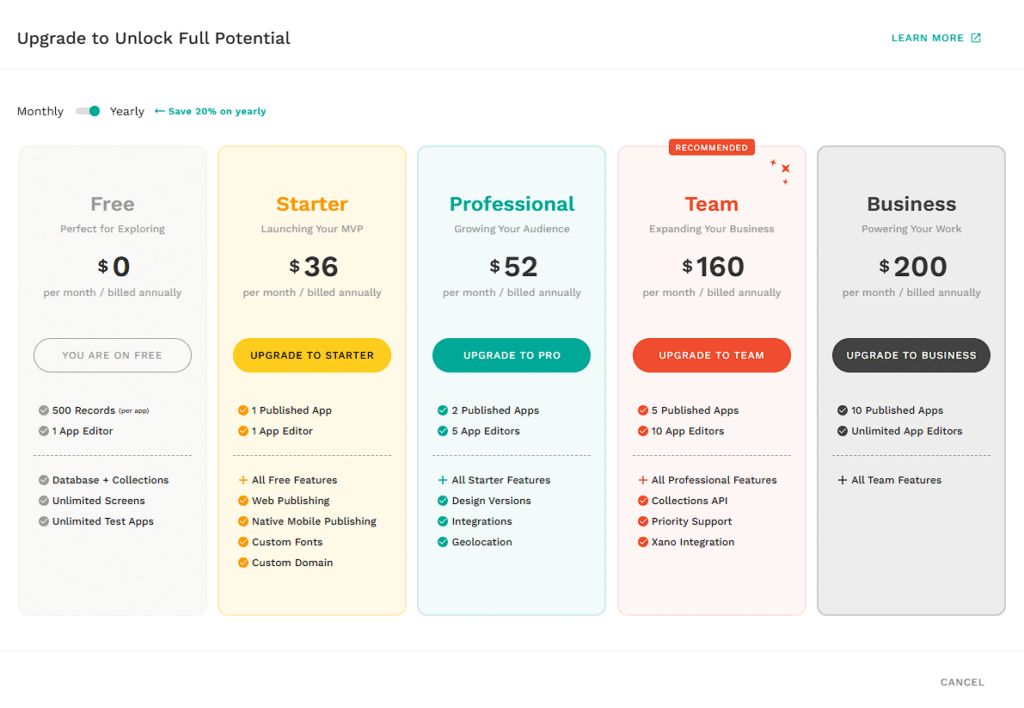This screenshot has width=1024, height=708.
Task: Choose the Upgrade to Team button
Action: 711,355
